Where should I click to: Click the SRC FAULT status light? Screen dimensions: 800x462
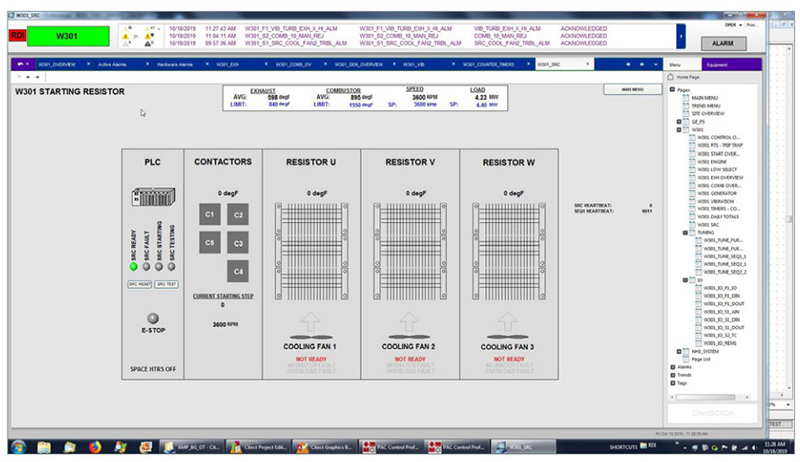pos(146,267)
